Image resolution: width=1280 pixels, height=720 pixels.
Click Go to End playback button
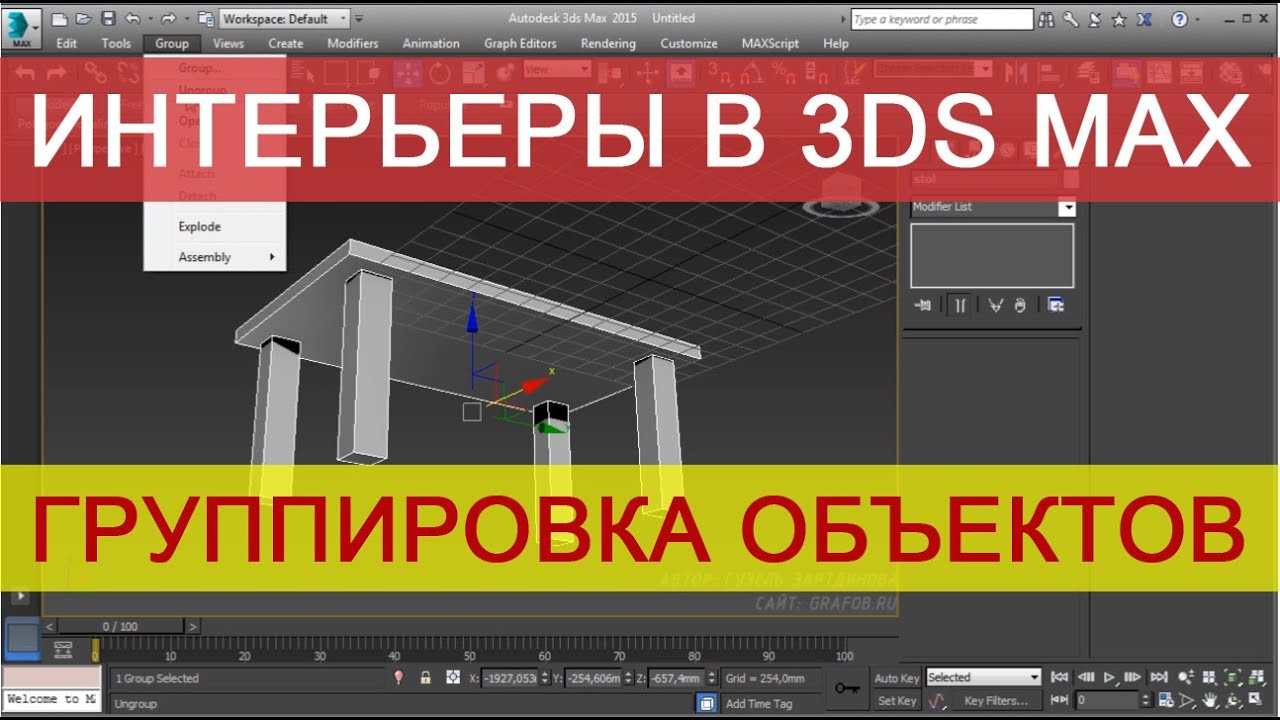(1159, 678)
